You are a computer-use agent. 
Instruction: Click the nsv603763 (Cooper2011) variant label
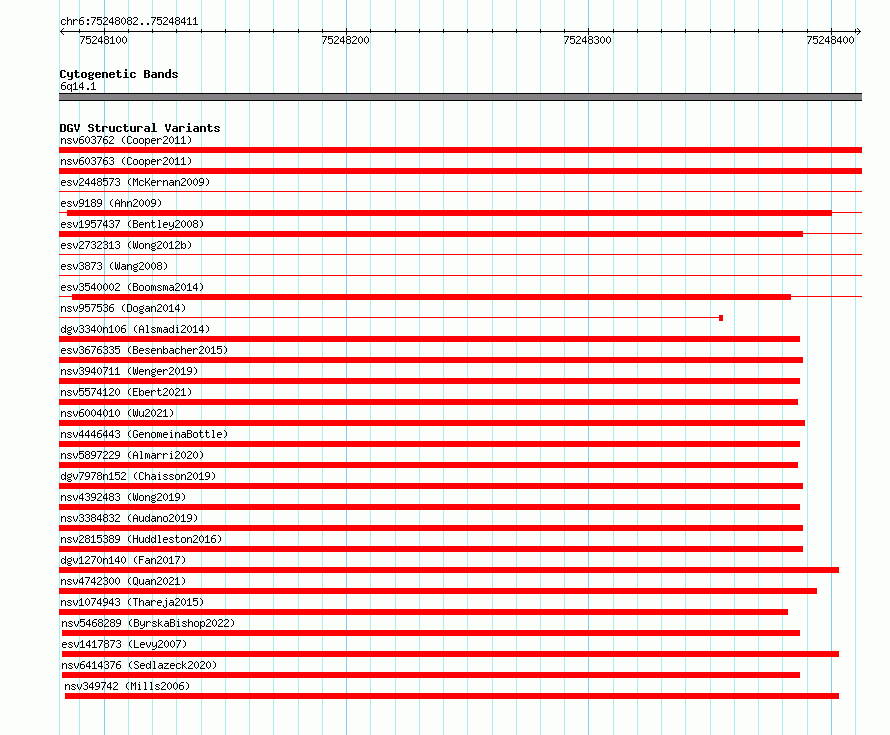[x=126, y=161]
